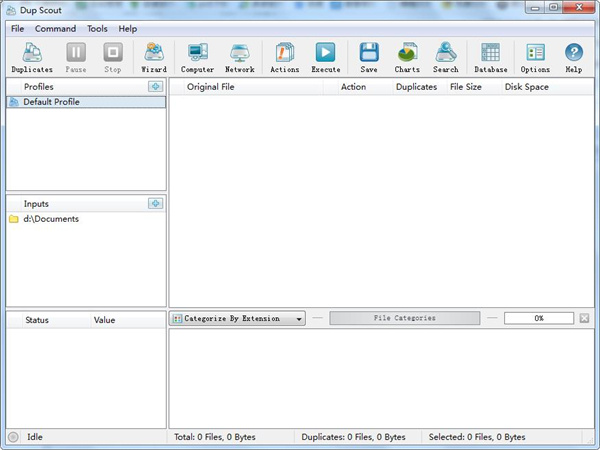Add a new profile with plus button
Screen dimensions: 600x450
(155, 86)
